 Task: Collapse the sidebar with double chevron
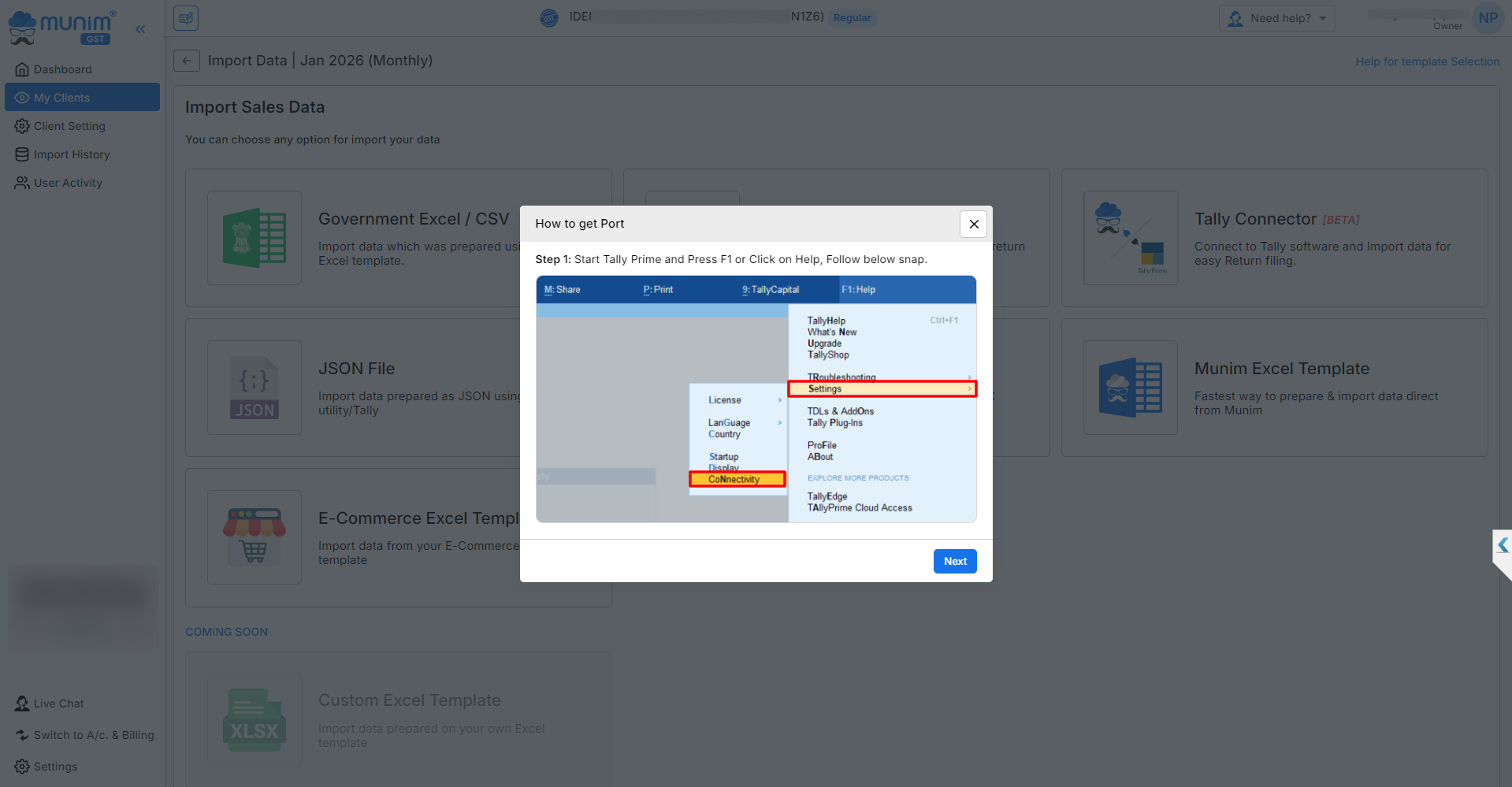[x=140, y=29]
